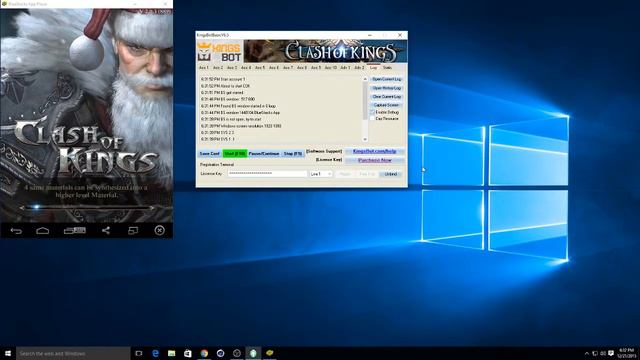Click the green Start button
Image resolution: width=640 pixels, height=360 pixels.
tap(235, 153)
